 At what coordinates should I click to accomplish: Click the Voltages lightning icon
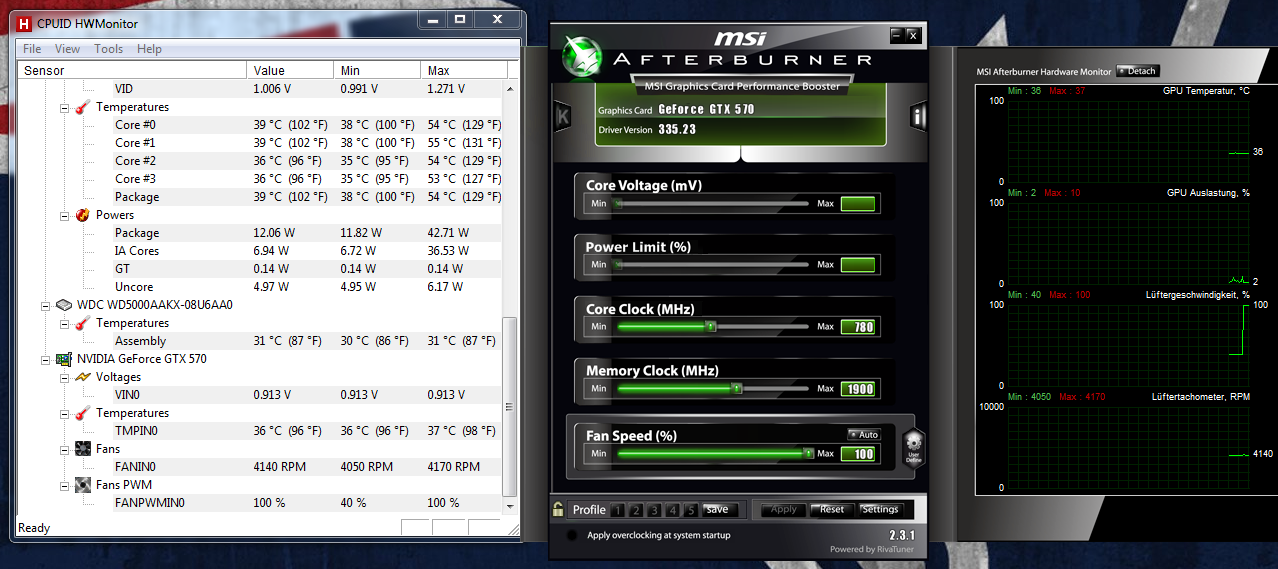tap(83, 377)
